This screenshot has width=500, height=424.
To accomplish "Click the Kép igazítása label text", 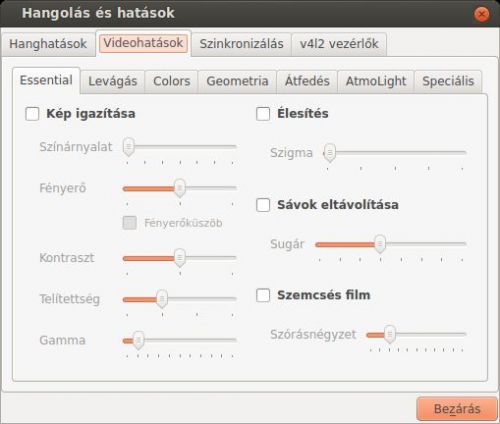I will coord(91,114).
